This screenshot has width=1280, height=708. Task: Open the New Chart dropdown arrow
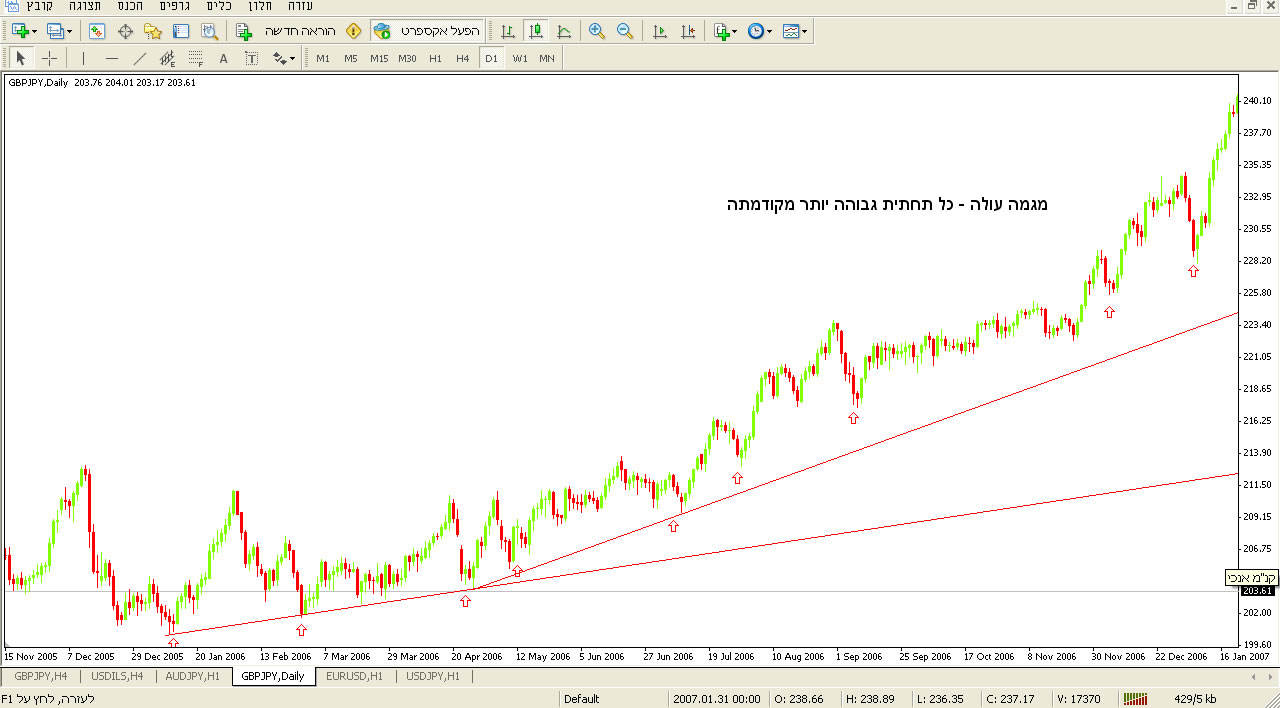(x=35, y=31)
